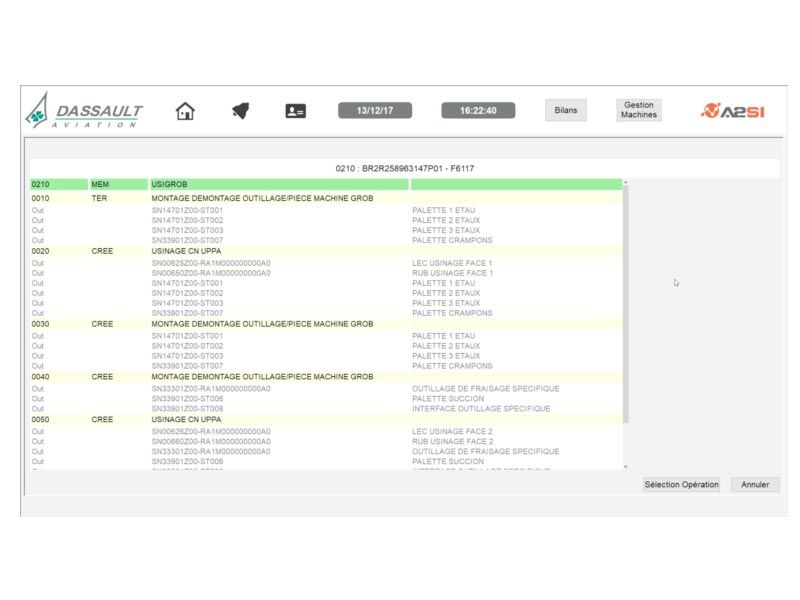Select operation 0030 CREE row
This screenshot has height=600, width=800.
[x=325, y=324]
